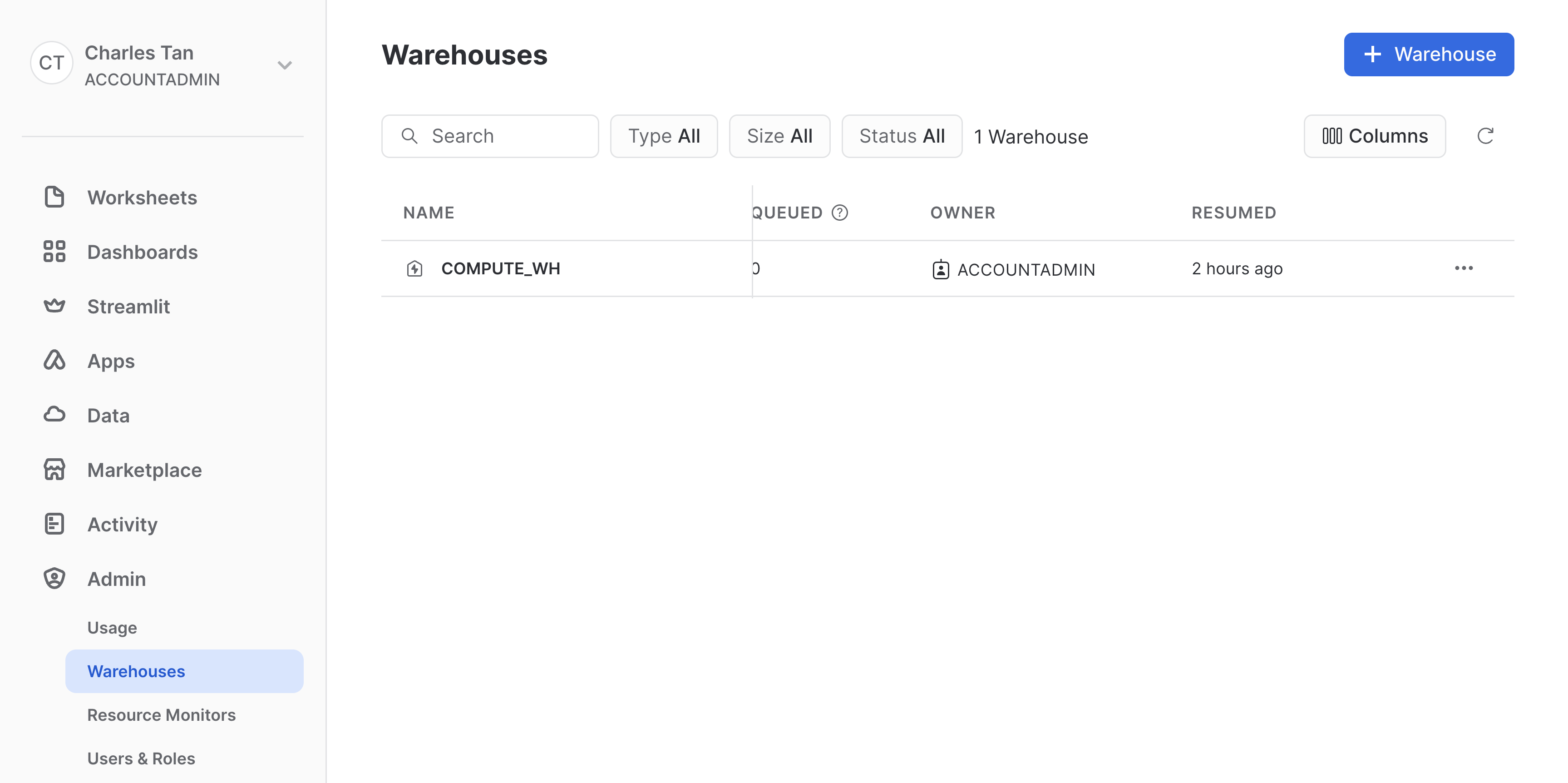The image size is (1568, 783).
Task: Sort by the NAME column header
Action: pos(429,213)
